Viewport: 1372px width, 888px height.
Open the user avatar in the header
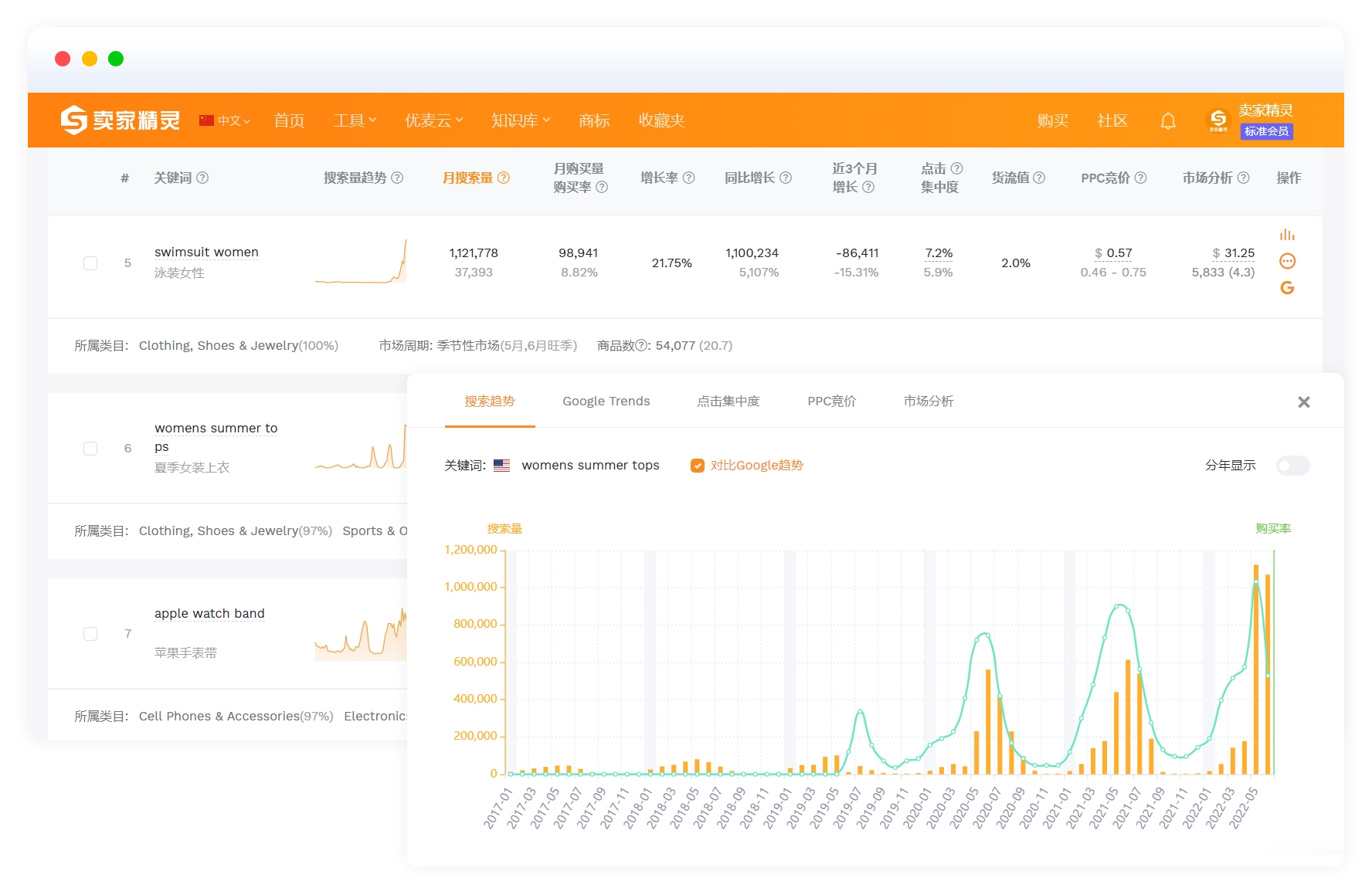pyautogui.click(x=1218, y=120)
